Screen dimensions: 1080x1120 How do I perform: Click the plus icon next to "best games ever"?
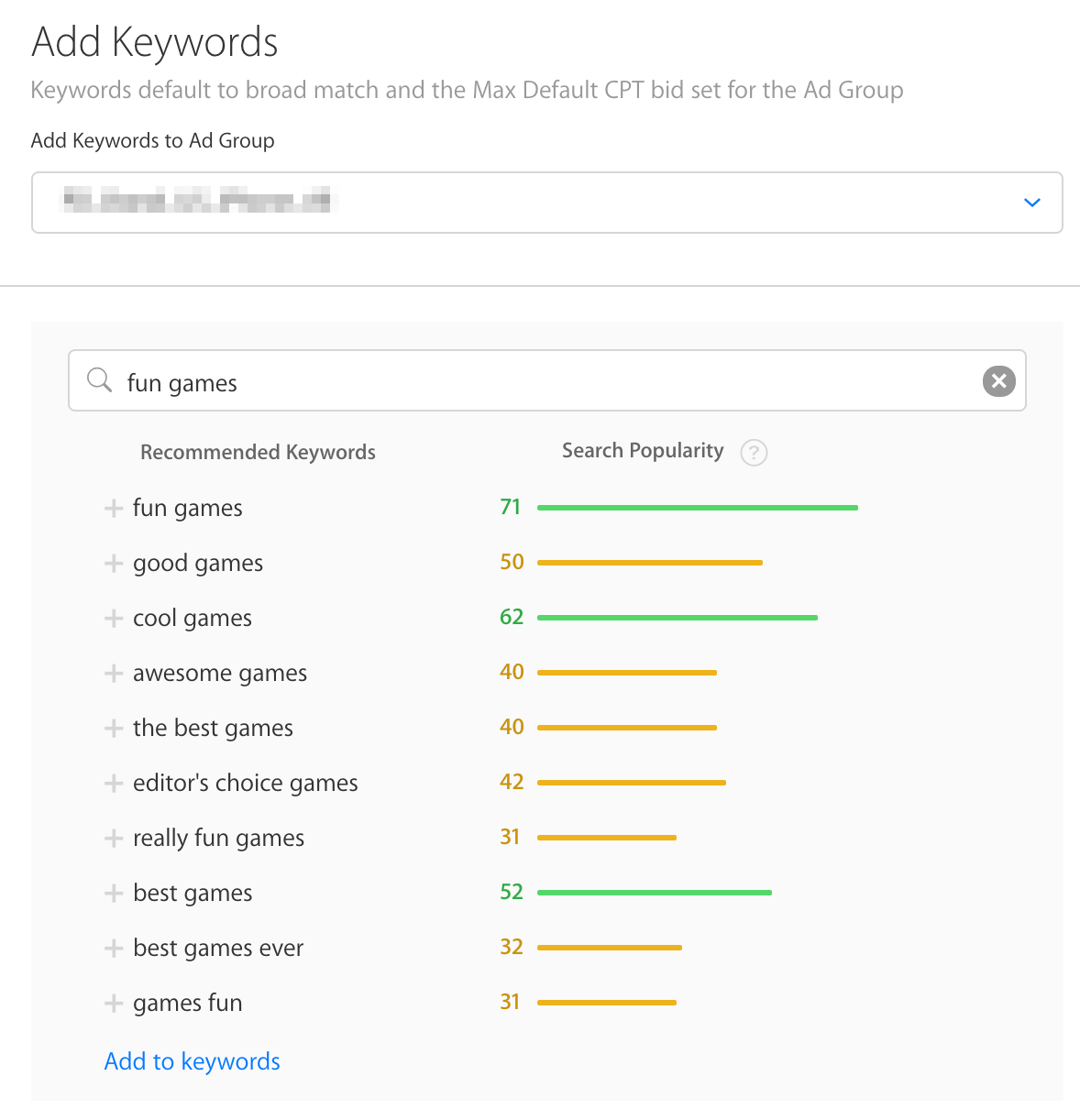pyautogui.click(x=114, y=949)
